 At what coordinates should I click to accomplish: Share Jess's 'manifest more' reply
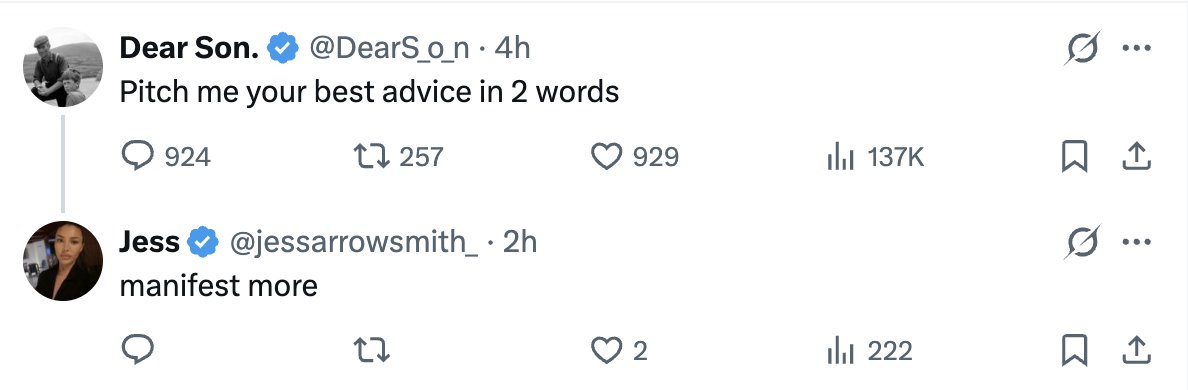[1136, 350]
